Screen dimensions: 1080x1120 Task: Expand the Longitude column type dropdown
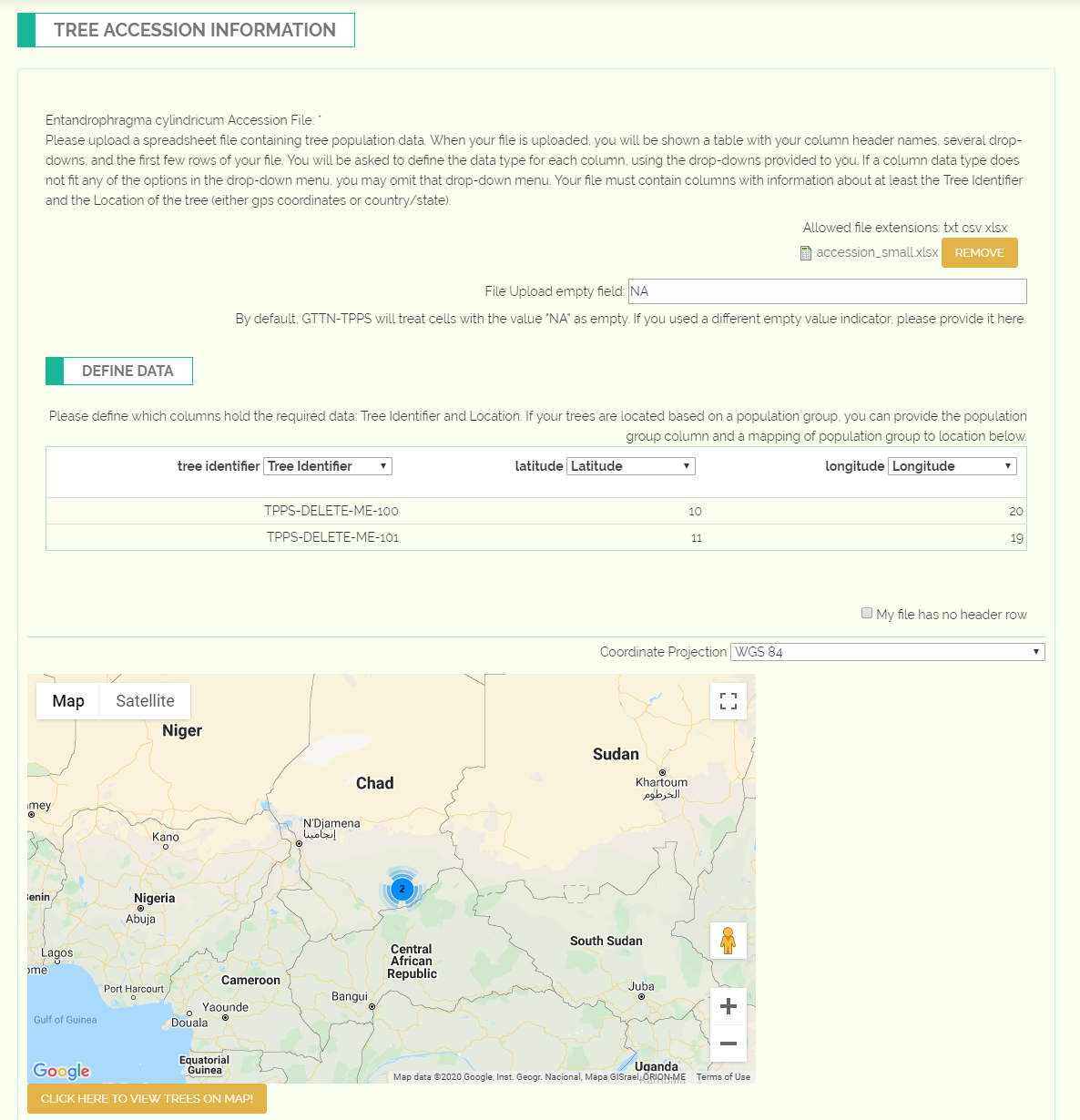pos(953,466)
